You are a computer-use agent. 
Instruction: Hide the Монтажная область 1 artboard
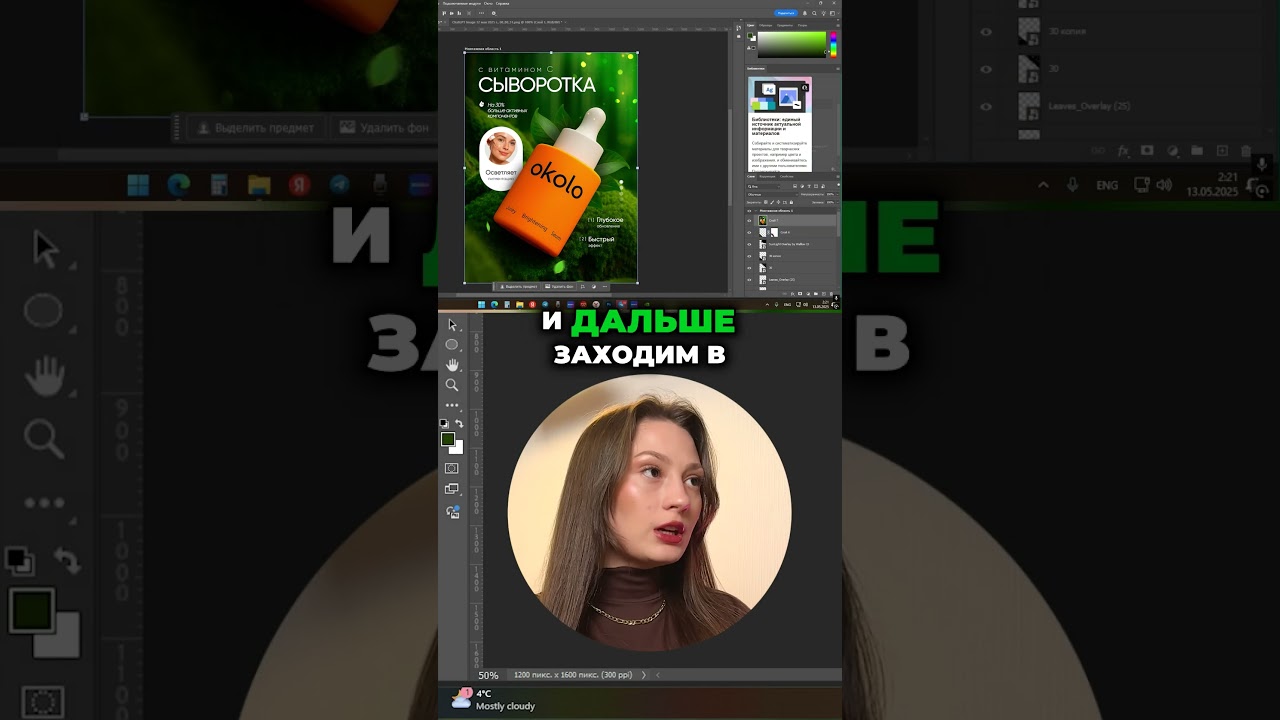pos(749,211)
